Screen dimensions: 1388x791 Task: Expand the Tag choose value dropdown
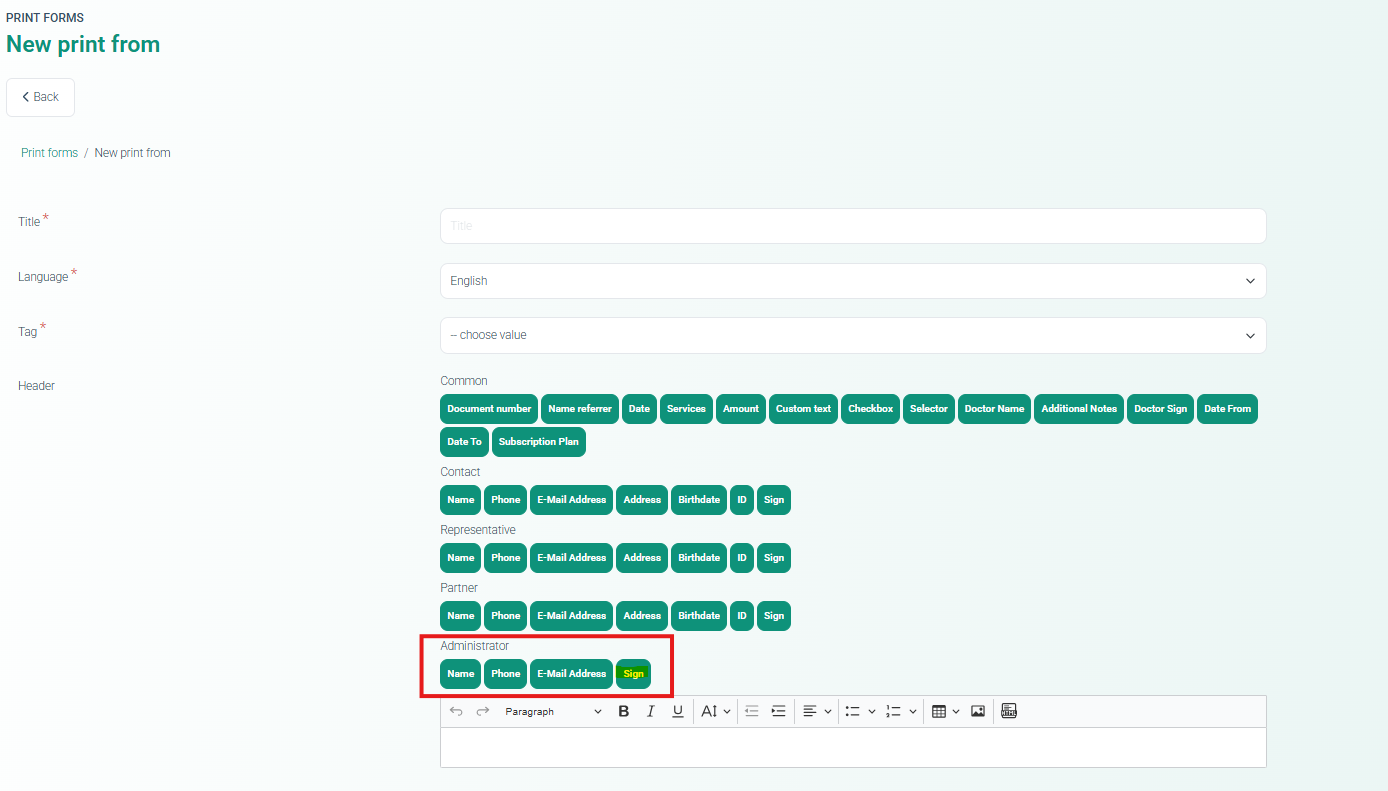852,335
